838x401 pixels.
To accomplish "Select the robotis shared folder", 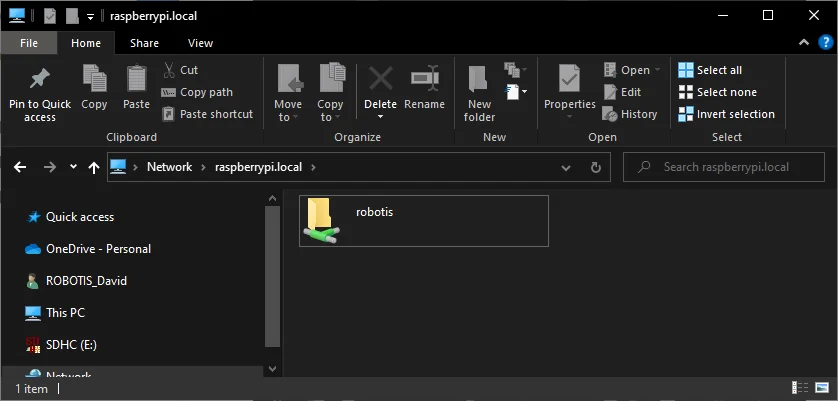I will pyautogui.click(x=424, y=221).
